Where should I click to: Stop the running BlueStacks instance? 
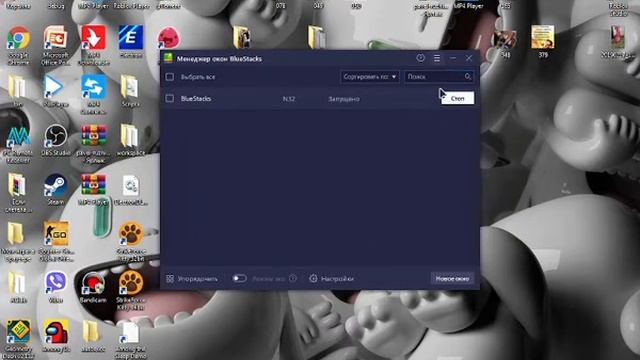(458, 98)
